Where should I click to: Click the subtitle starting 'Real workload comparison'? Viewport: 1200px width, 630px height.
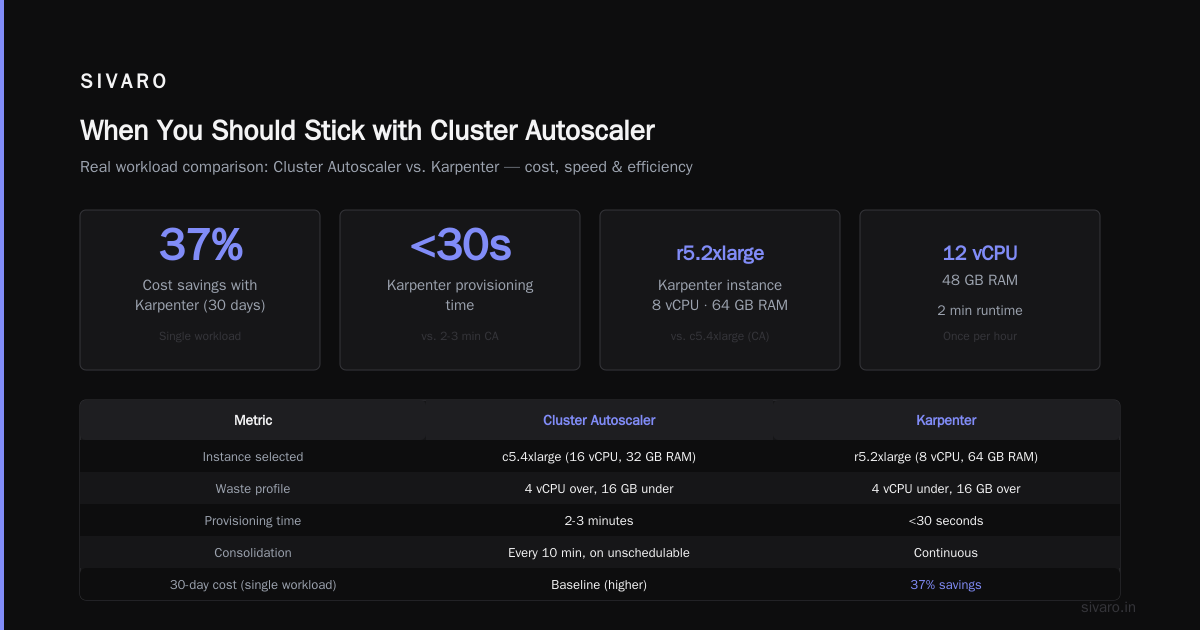tap(386, 167)
